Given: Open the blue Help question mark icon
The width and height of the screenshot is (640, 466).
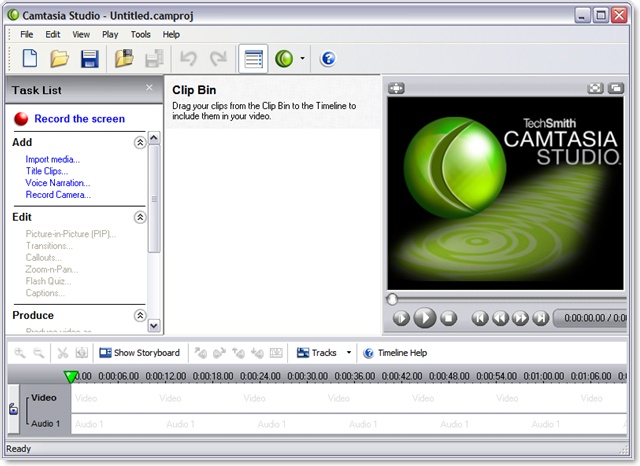Looking at the screenshot, I should (x=328, y=59).
